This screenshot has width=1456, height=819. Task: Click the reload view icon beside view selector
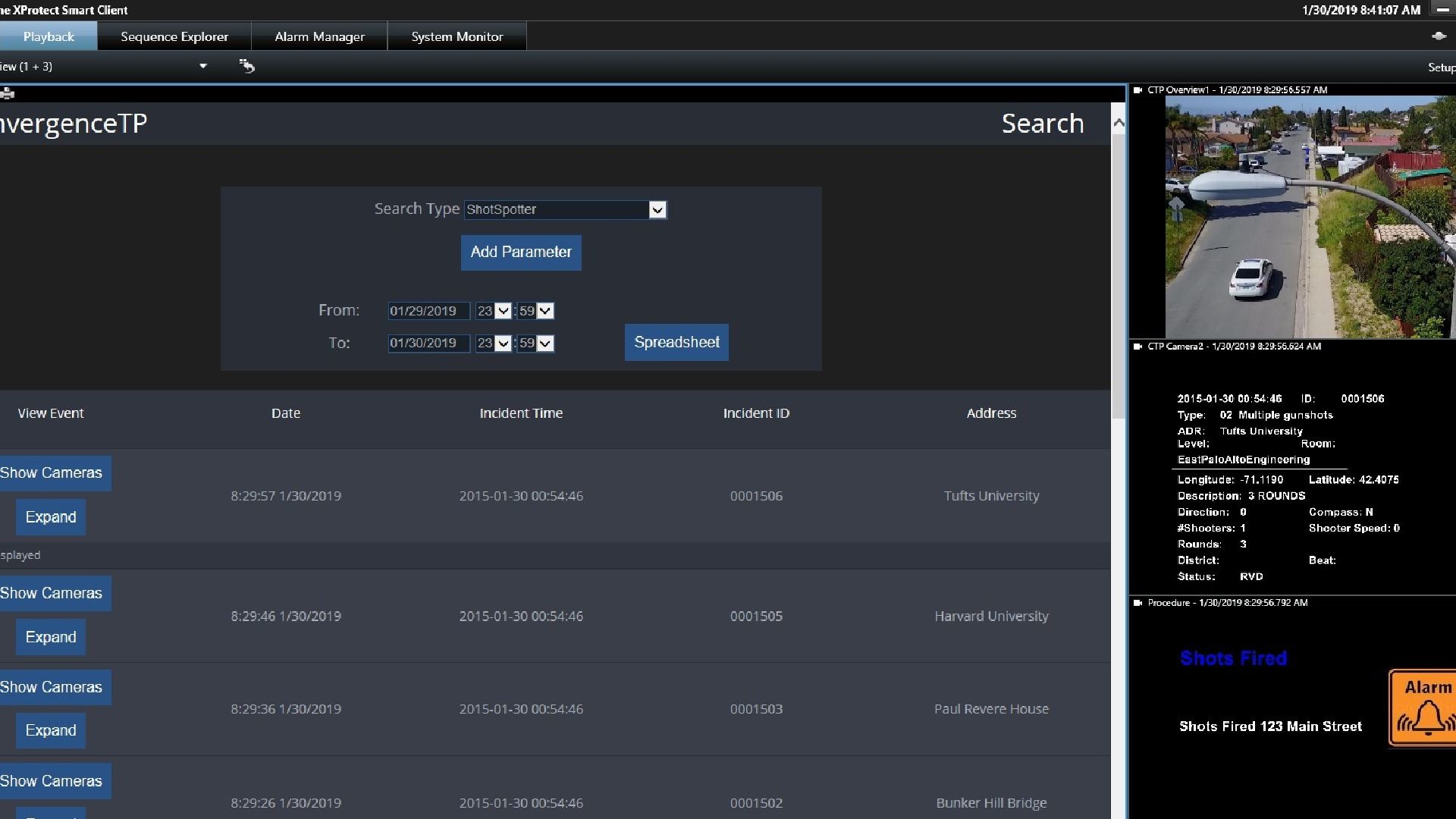coord(246,67)
